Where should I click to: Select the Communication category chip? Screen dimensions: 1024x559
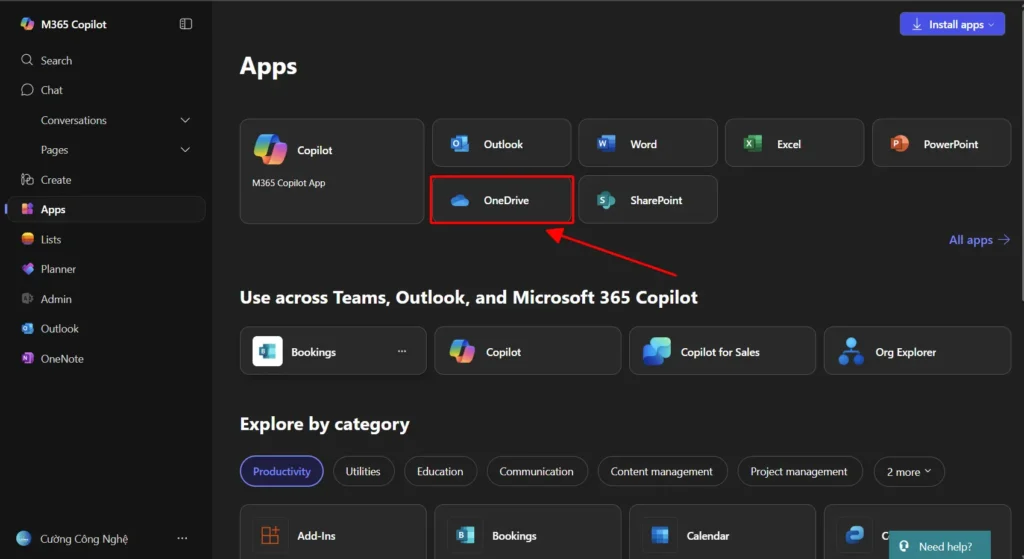coord(537,471)
